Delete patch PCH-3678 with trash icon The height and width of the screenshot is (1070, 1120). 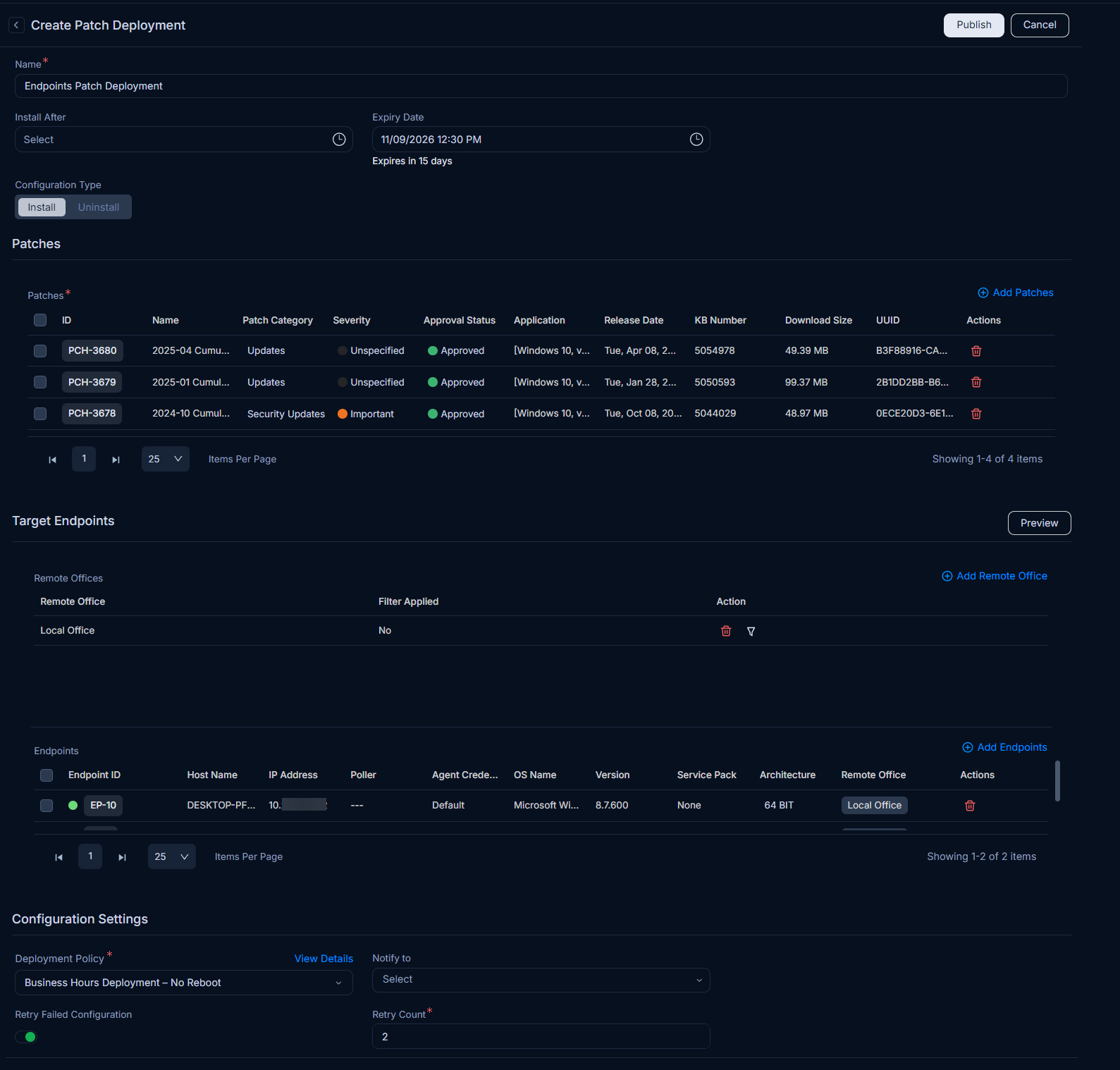click(976, 414)
